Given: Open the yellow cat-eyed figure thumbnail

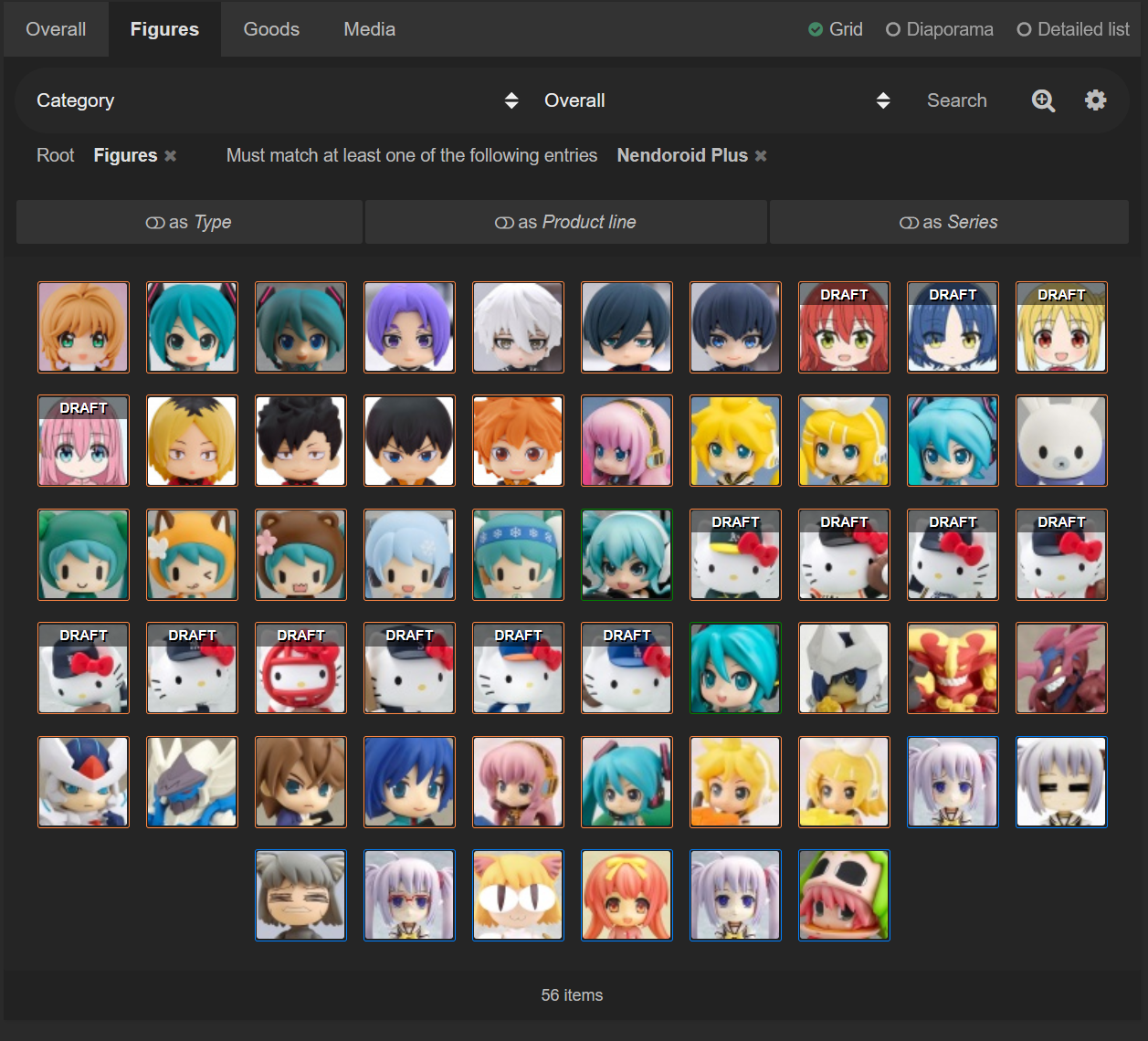Looking at the screenshot, I should click(x=518, y=895).
